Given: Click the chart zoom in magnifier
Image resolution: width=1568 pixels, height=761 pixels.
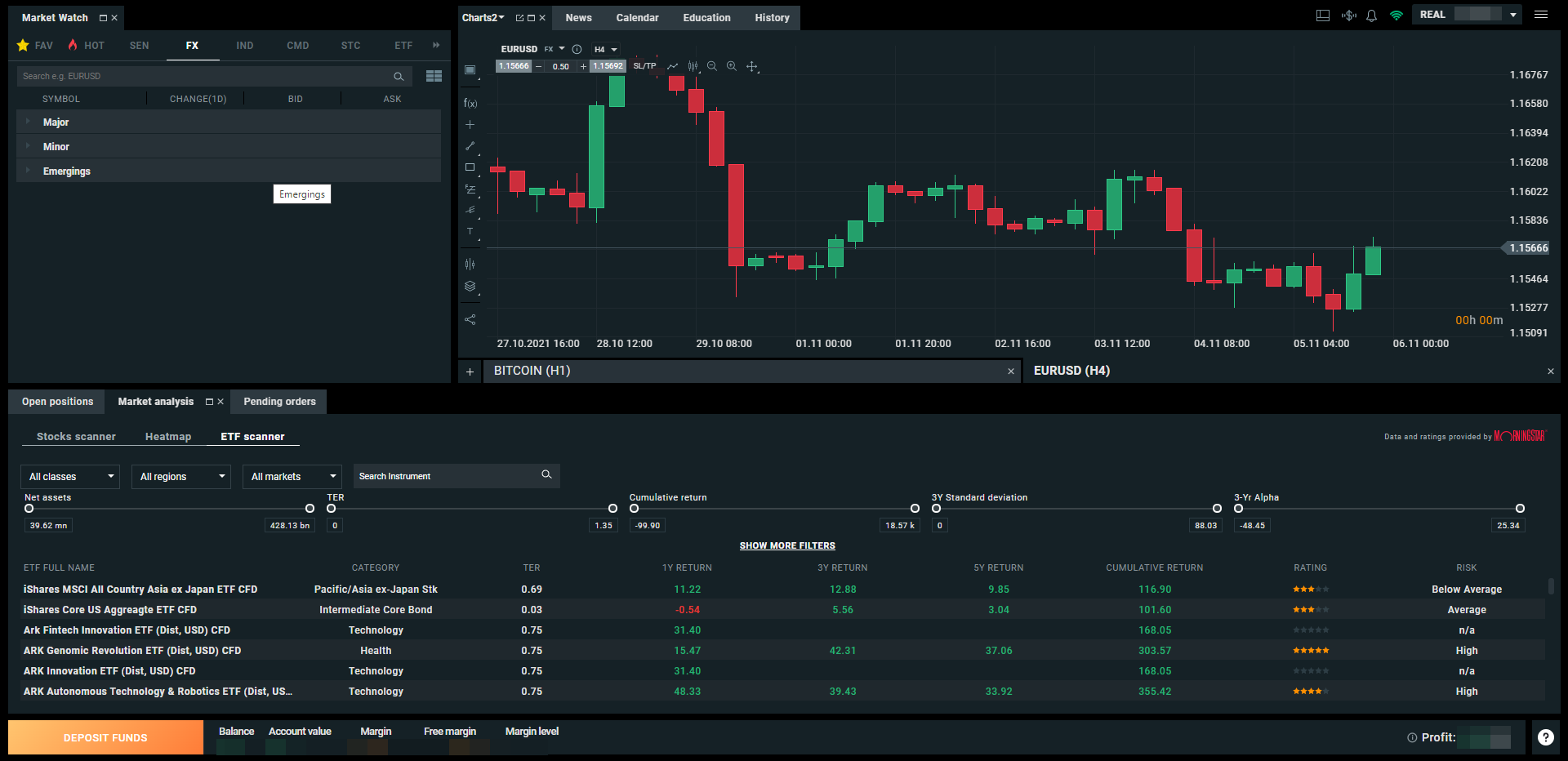Looking at the screenshot, I should [732, 66].
